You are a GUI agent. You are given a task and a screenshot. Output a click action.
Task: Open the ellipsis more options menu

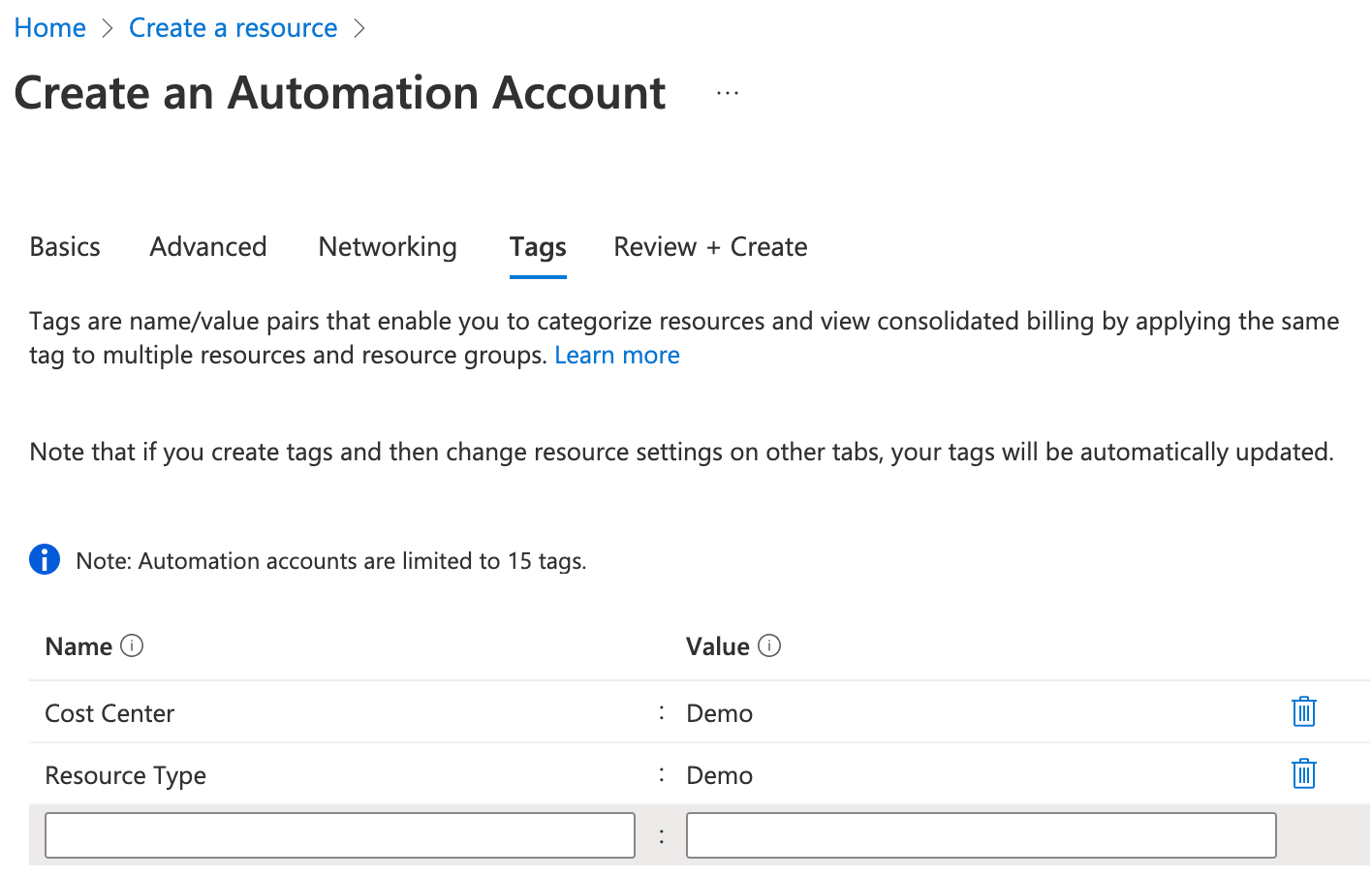[x=728, y=94]
